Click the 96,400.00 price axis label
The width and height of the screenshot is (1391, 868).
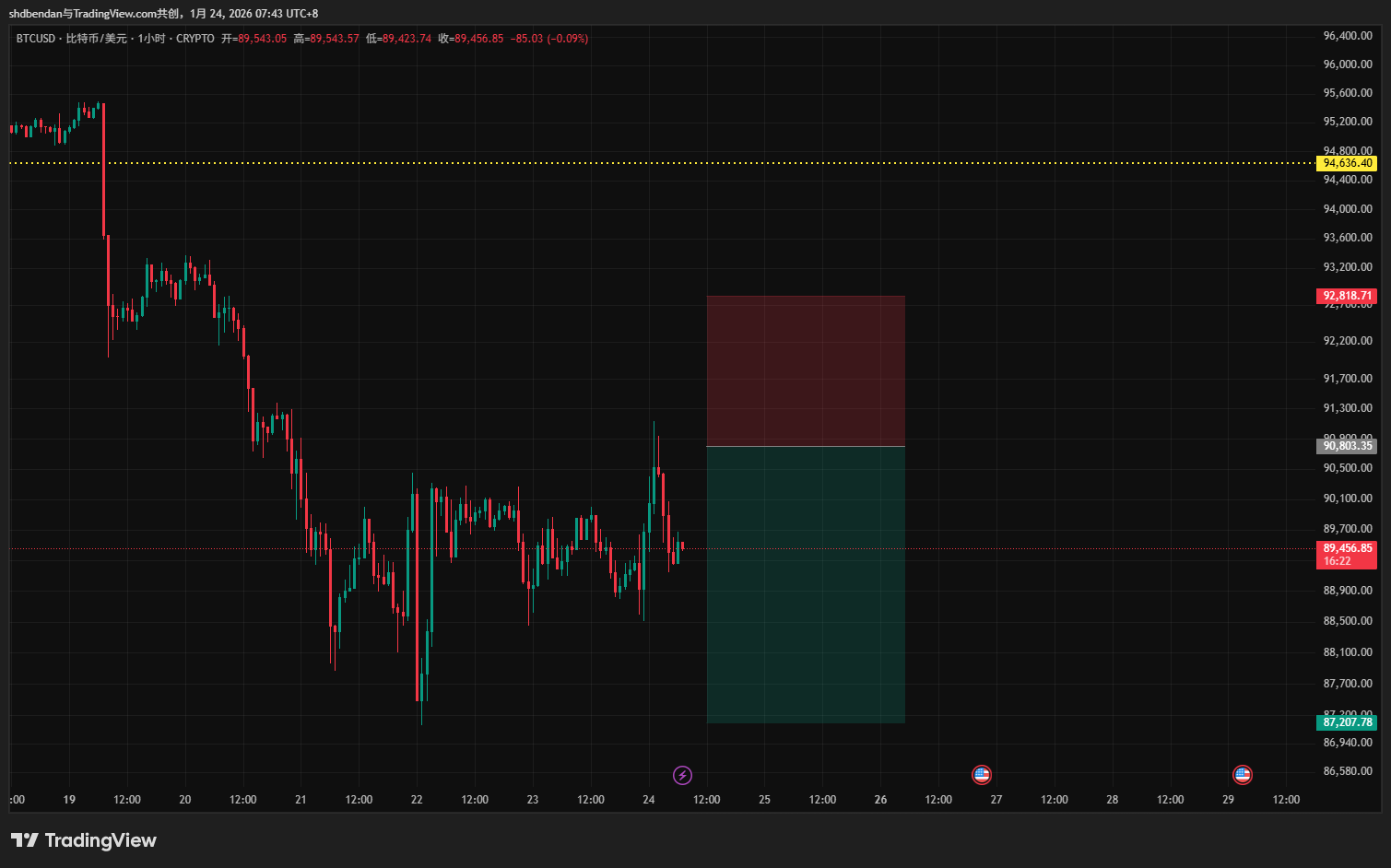(x=1348, y=36)
